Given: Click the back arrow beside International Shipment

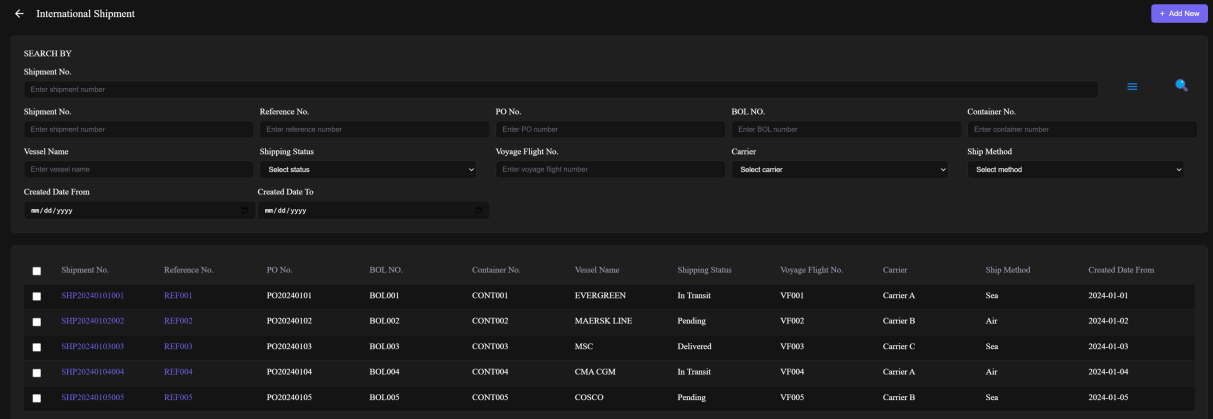Looking at the screenshot, I should [x=19, y=13].
